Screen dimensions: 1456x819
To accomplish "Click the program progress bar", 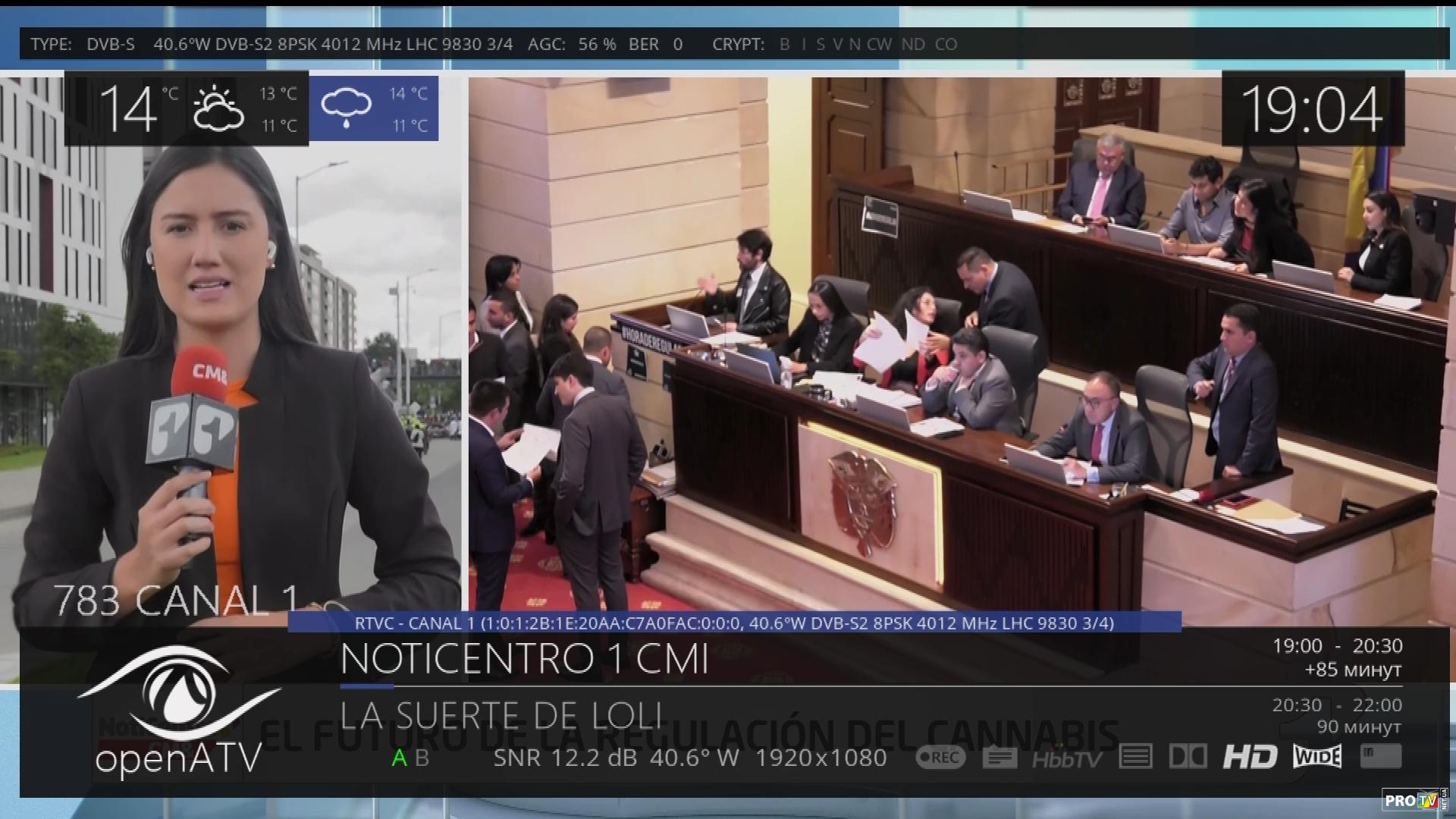I will 871,686.
